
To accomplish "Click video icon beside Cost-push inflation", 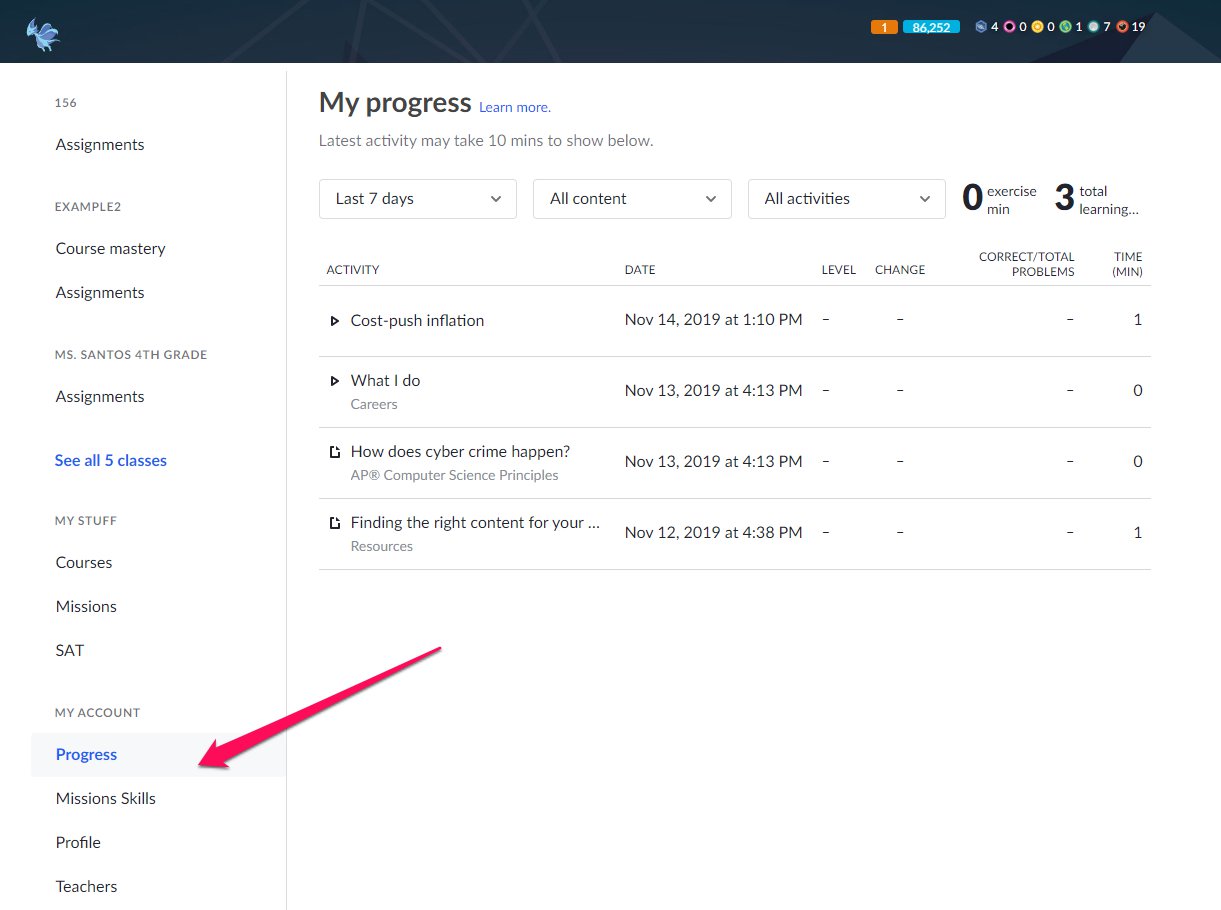I will point(335,321).
